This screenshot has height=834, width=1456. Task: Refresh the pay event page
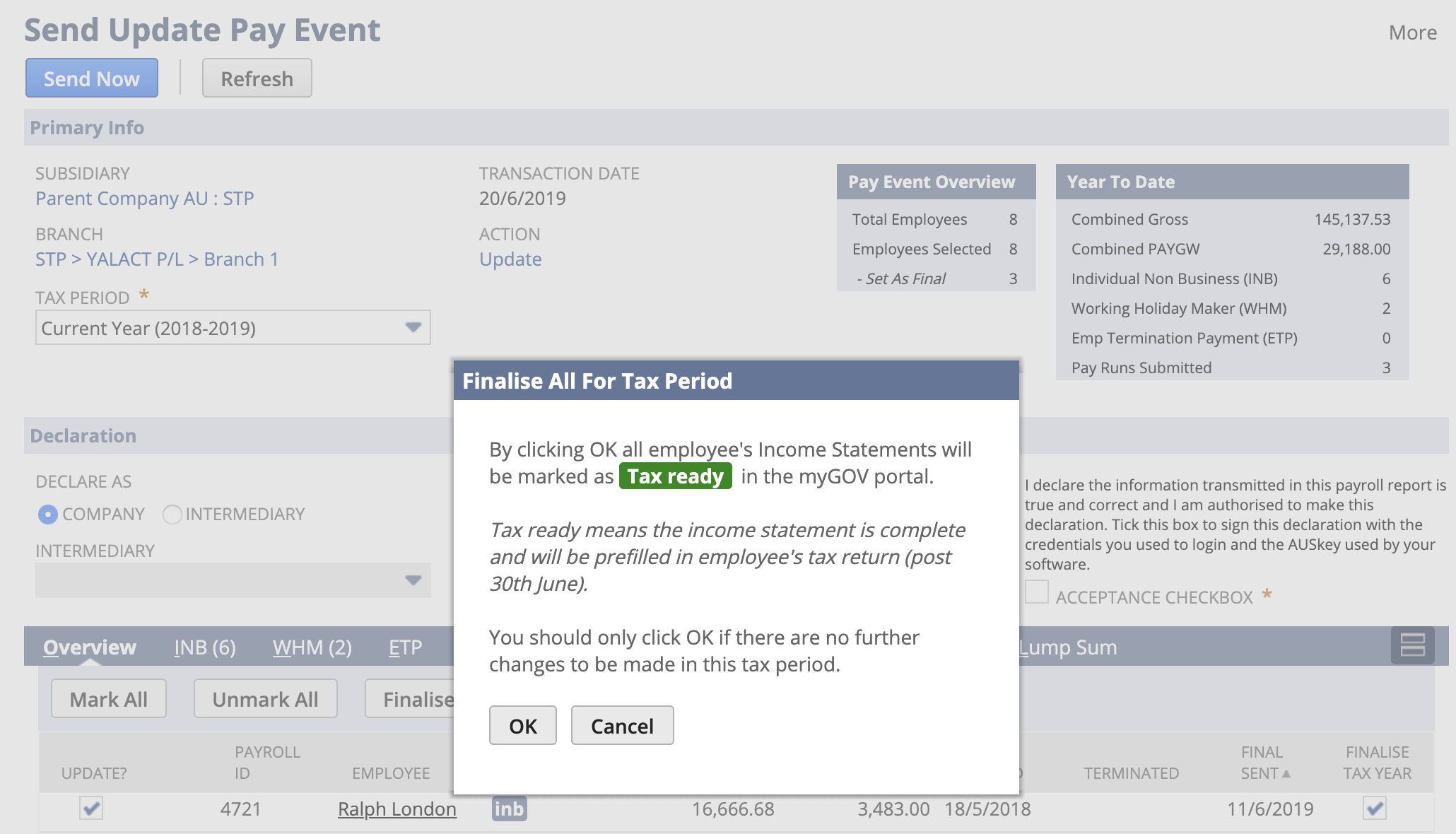pyautogui.click(x=257, y=78)
